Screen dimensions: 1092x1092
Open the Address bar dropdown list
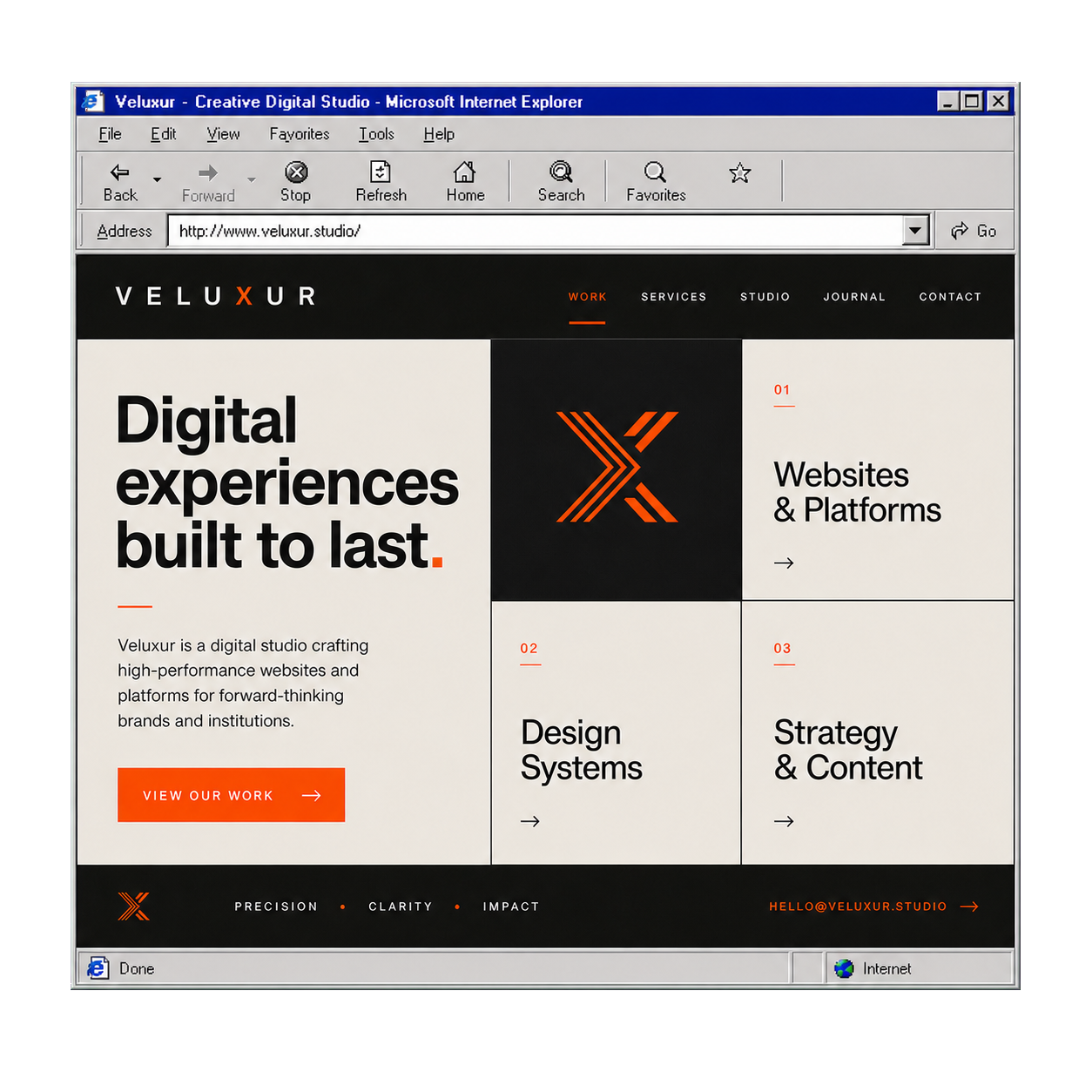pyautogui.click(x=914, y=231)
